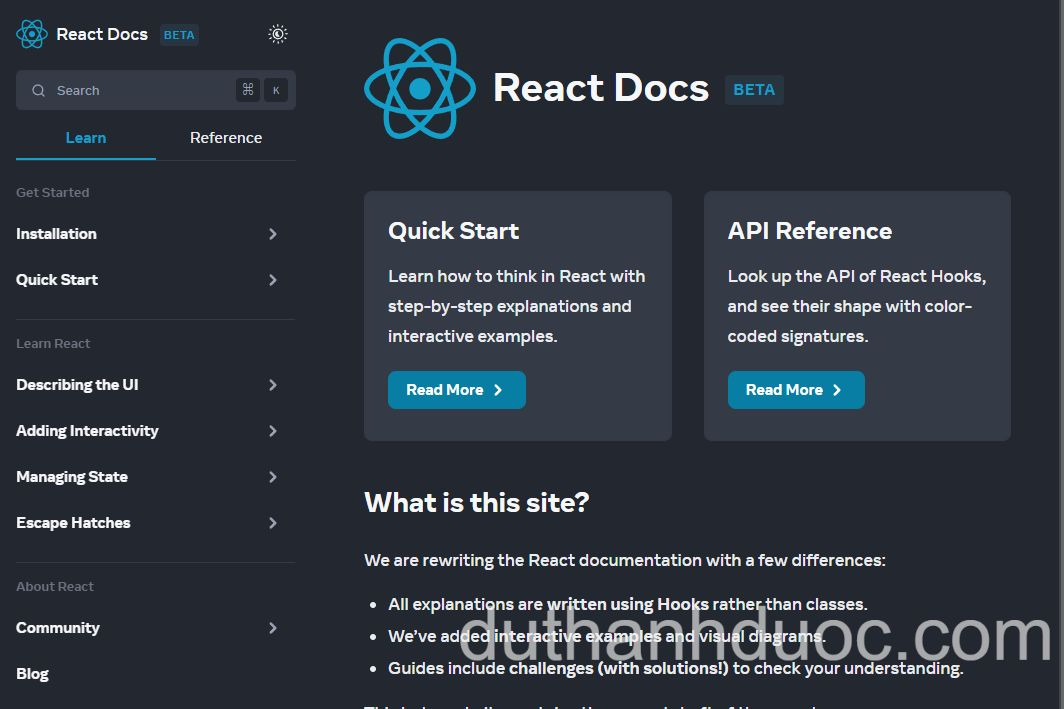Viewport: 1064px width, 709px height.
Task: Click the API Reference card heading
Action: coord(810,231)
